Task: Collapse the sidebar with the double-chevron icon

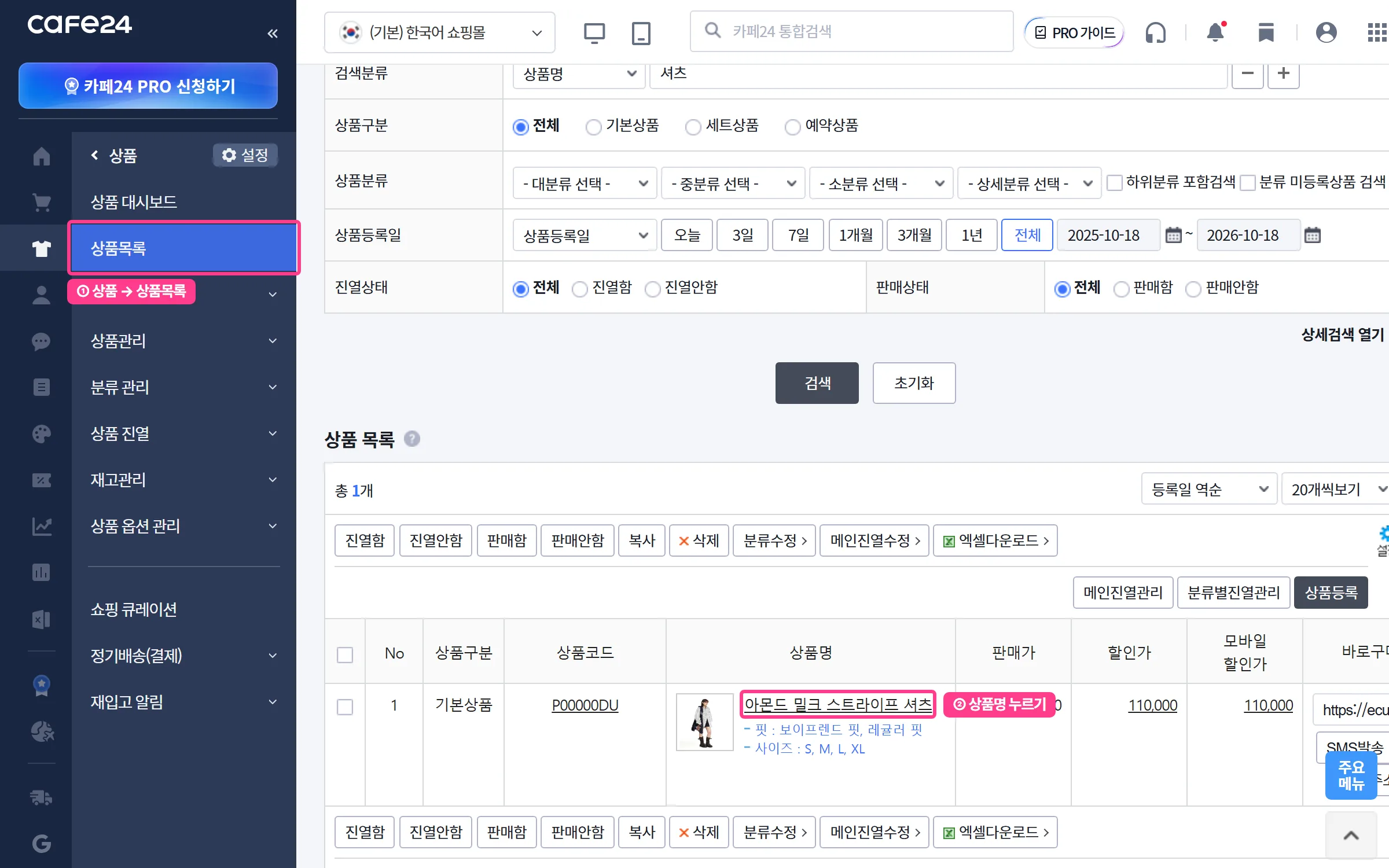Action: click(273, 34)
